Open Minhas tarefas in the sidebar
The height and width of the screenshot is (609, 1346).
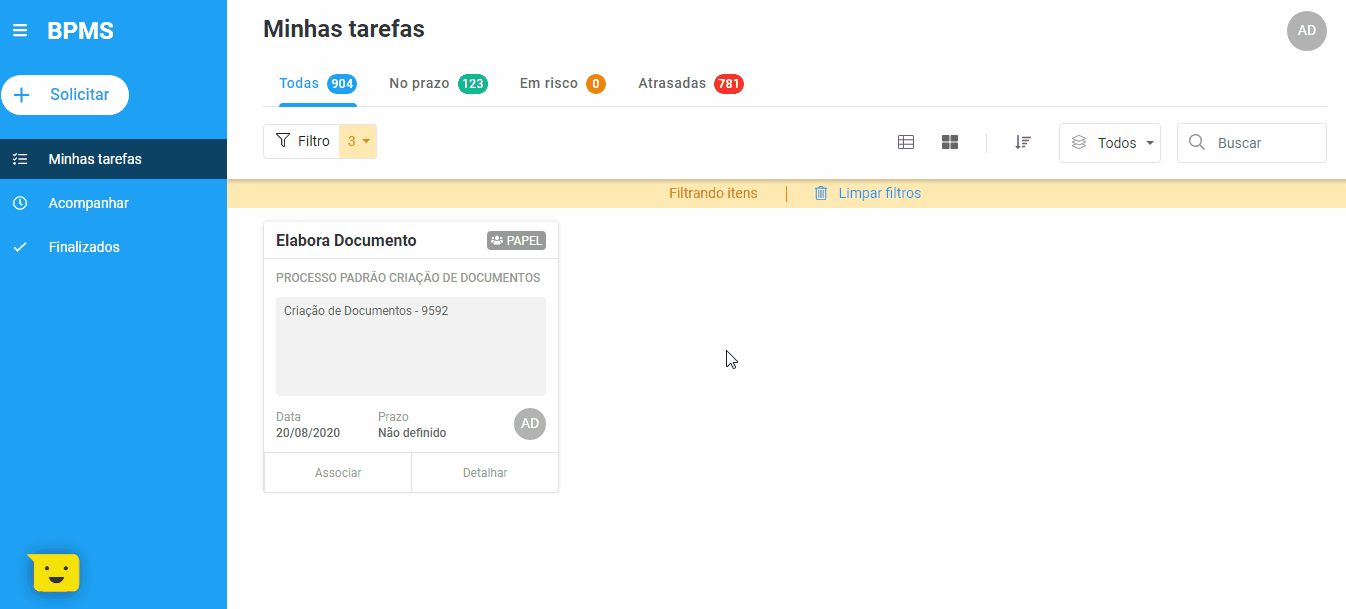[x=113, y=159]
